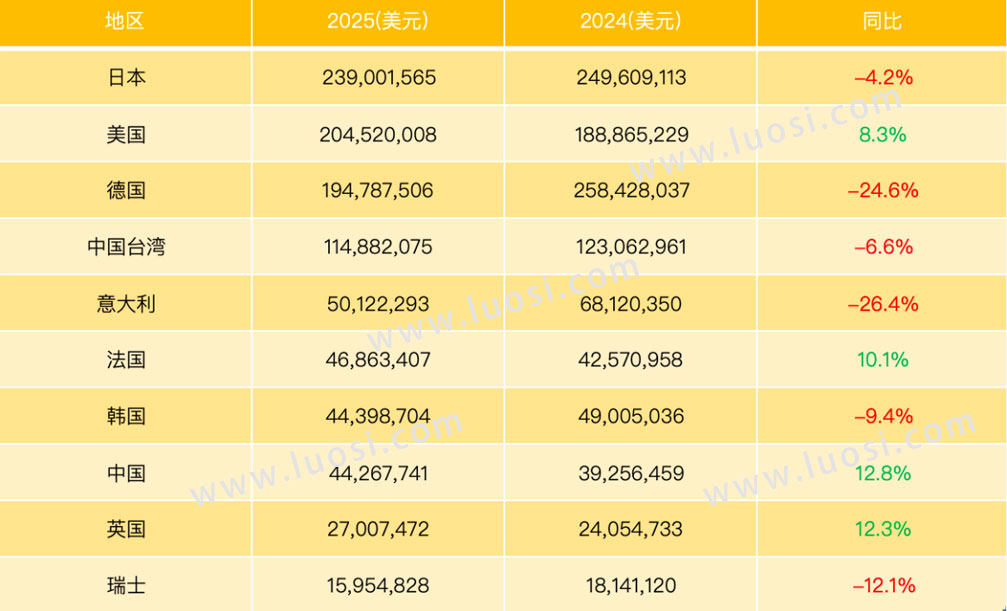Select the 美国 region cell
This screenshot has width=1007, height=611.
tap(126, 134)
